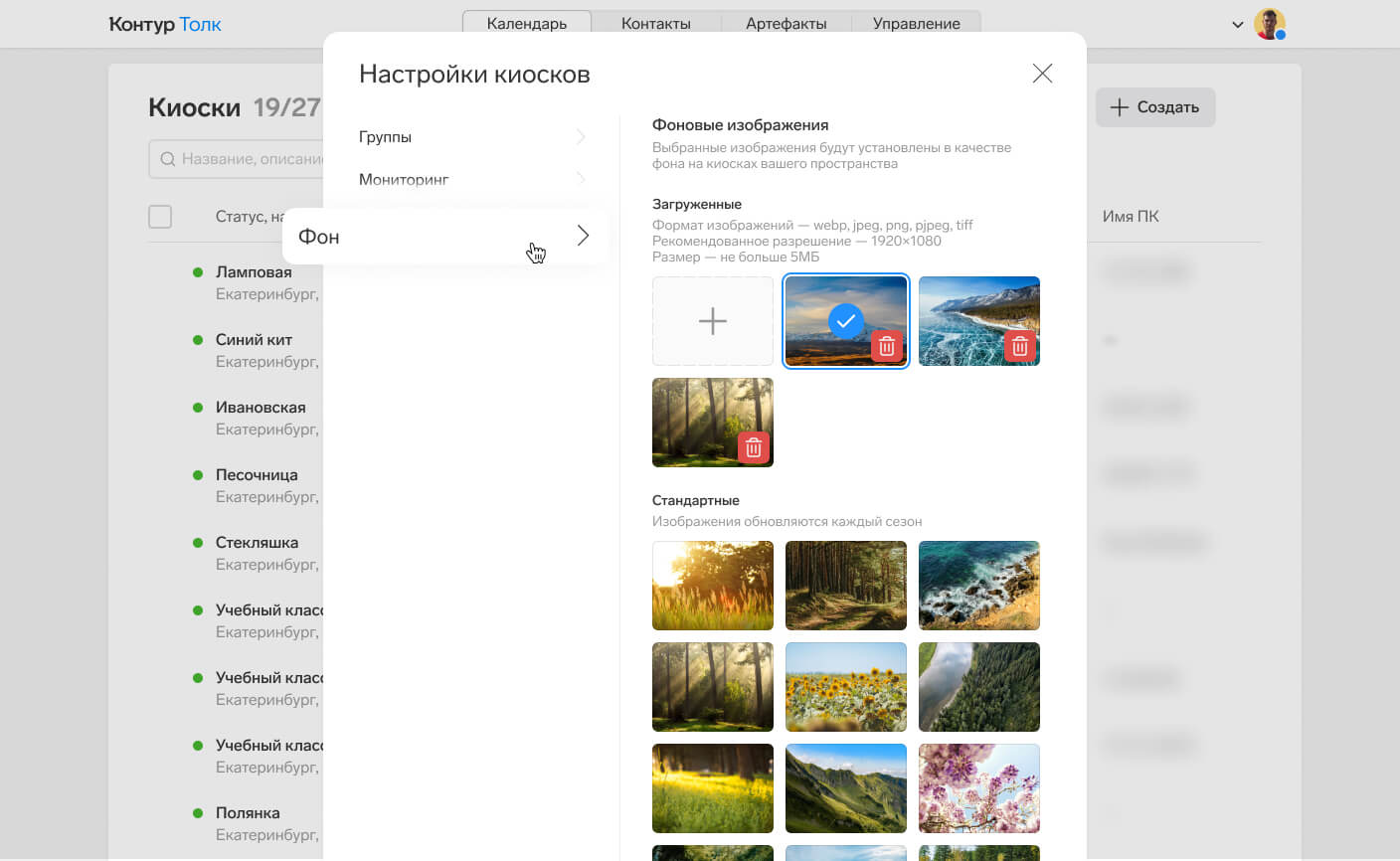This screenshot has width=1400, height=861.
Task: Click the Контур Толк logo
Action: [165, 24]
